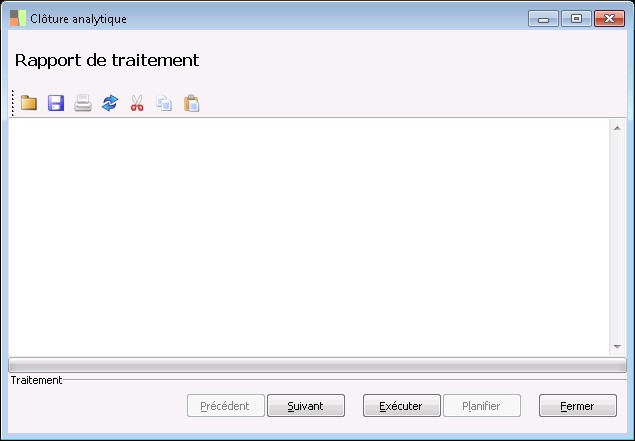The height and width of the screenshot is (441, 635).
Task: Save the report with the floppy disk icon
Action: (56, 103)
